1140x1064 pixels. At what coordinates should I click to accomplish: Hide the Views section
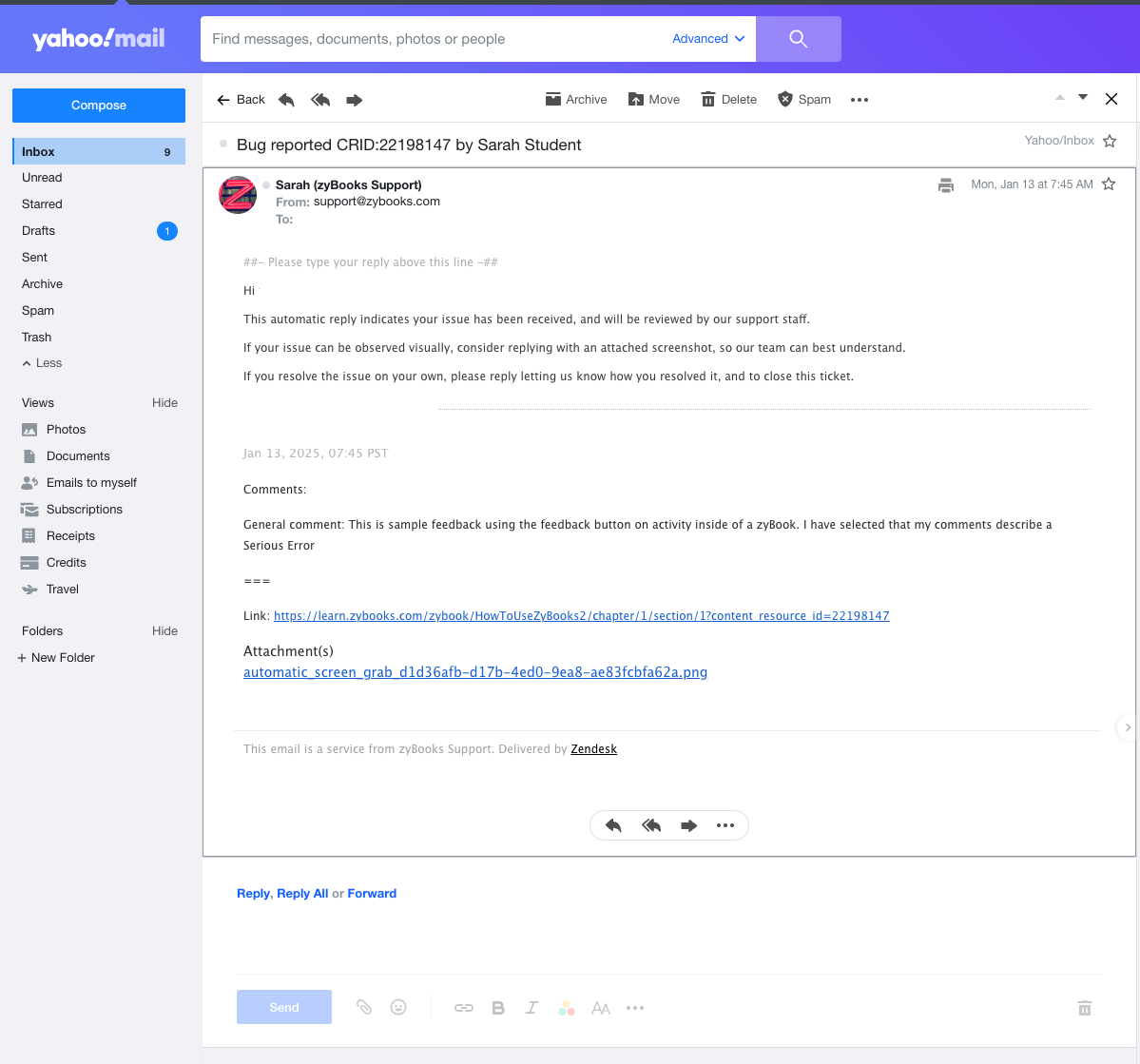(x=165, y=403)
